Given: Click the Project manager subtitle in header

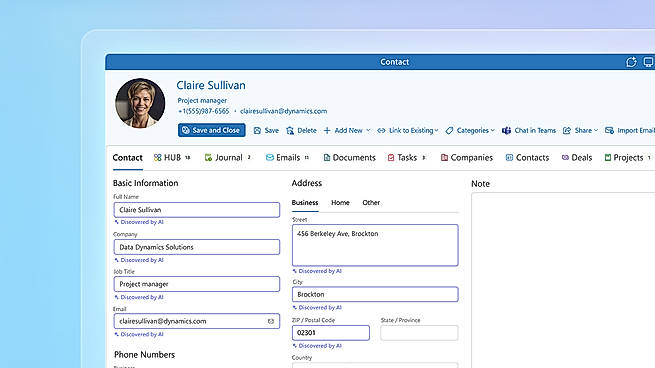Looking at the screenshot, I should (x=202, y=100).
